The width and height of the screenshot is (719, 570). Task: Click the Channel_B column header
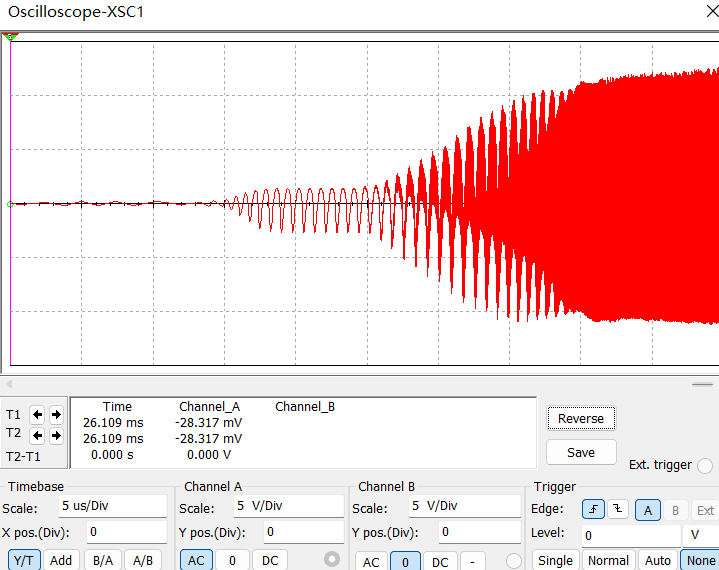pyautogui.click(x=305, y=407)
